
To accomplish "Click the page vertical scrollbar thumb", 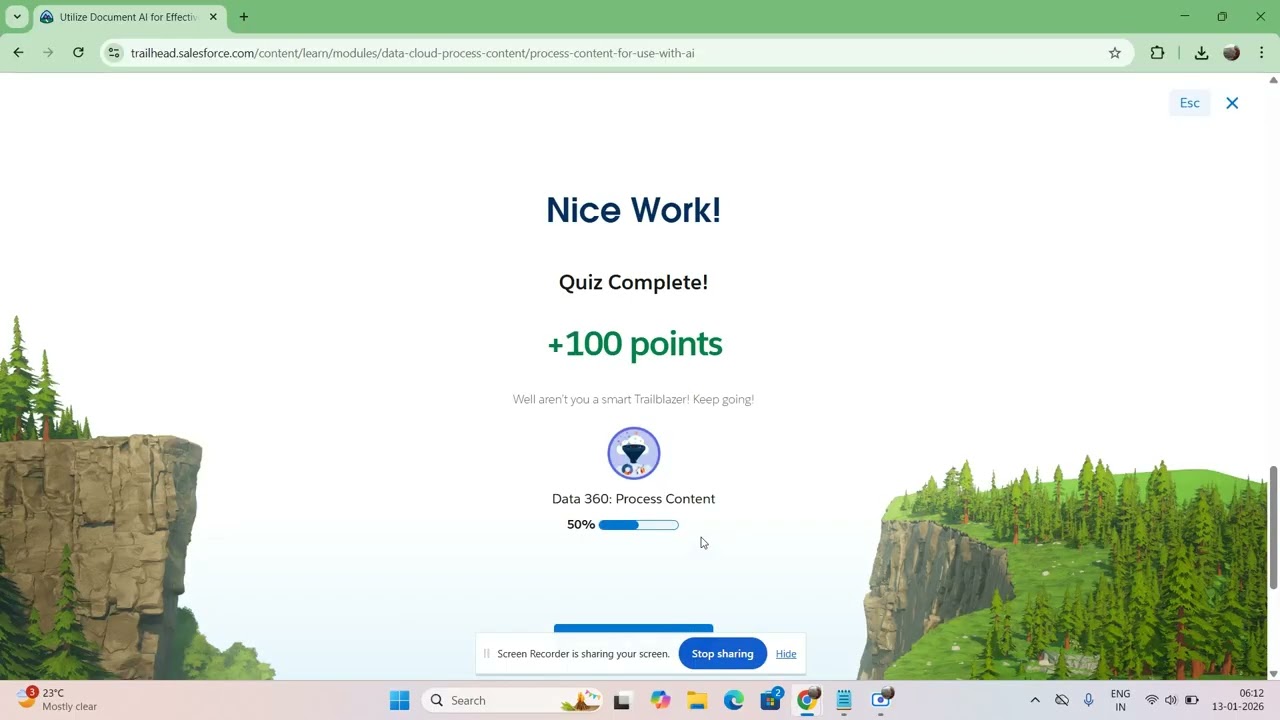I will [x=1273, y=527].
